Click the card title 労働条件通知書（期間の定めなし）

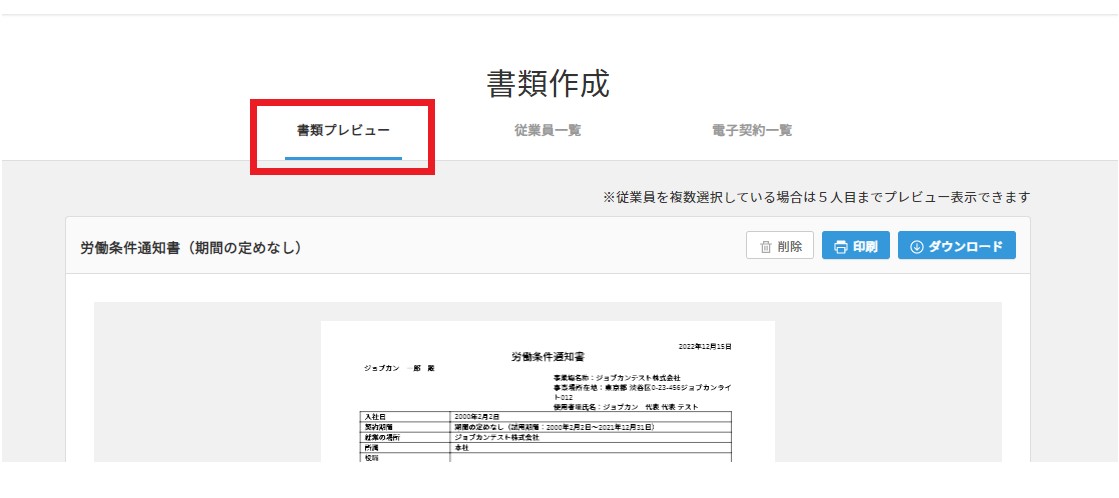coord(191,247)
